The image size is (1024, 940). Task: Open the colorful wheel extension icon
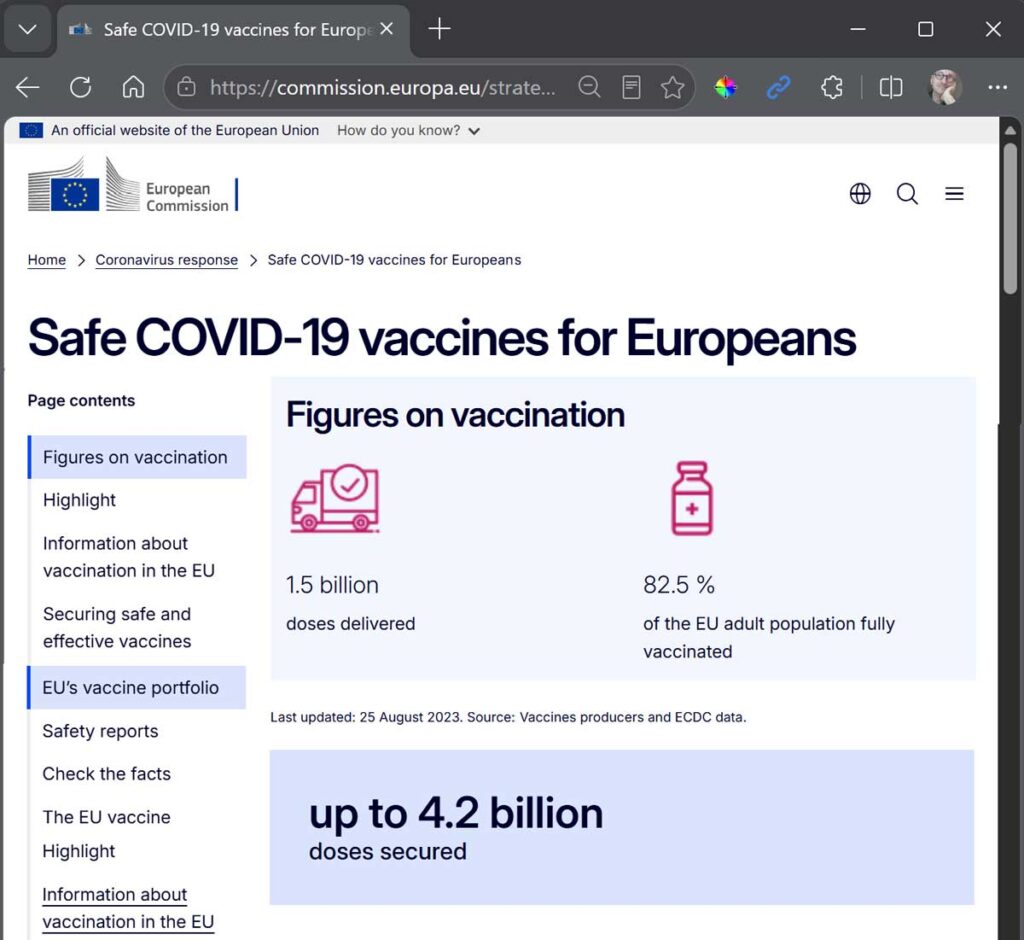point(726,87)
